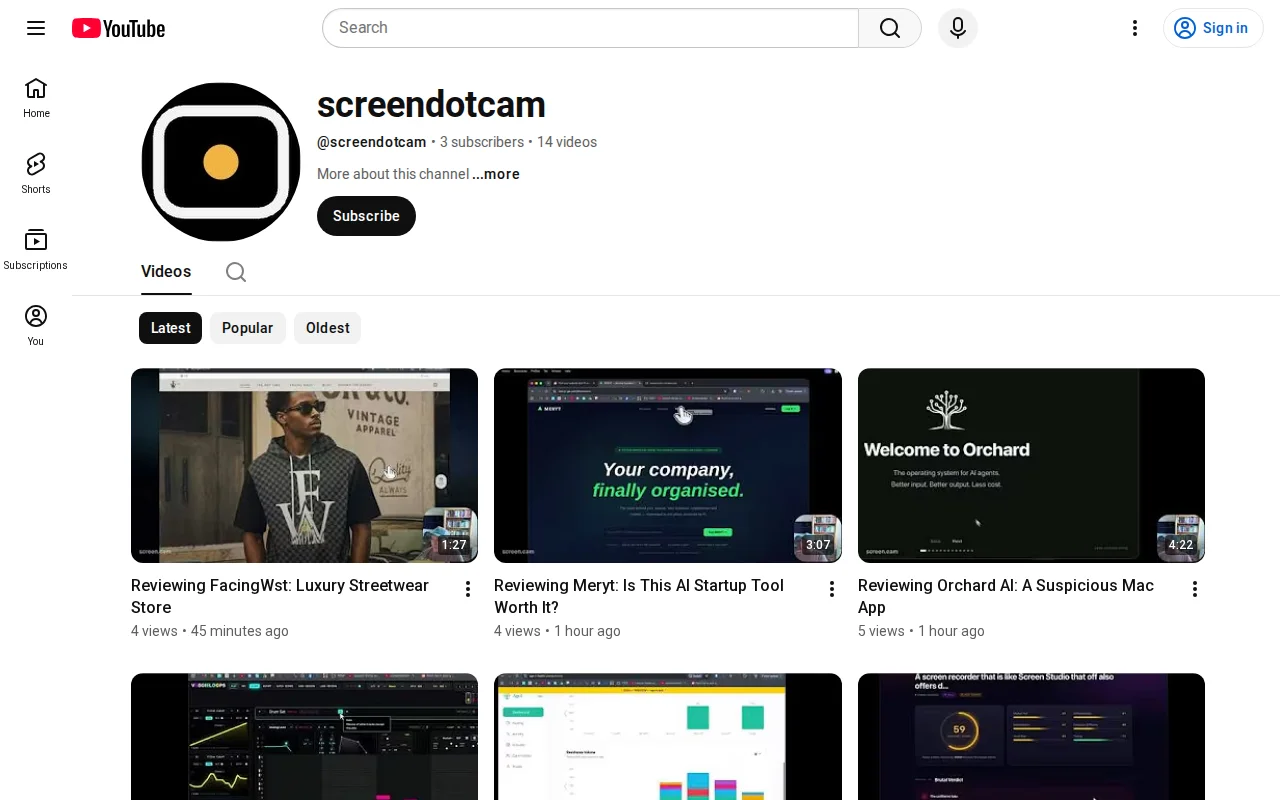Click the '3 subscribers' text
1280x800 pixels.
[482, 142]
